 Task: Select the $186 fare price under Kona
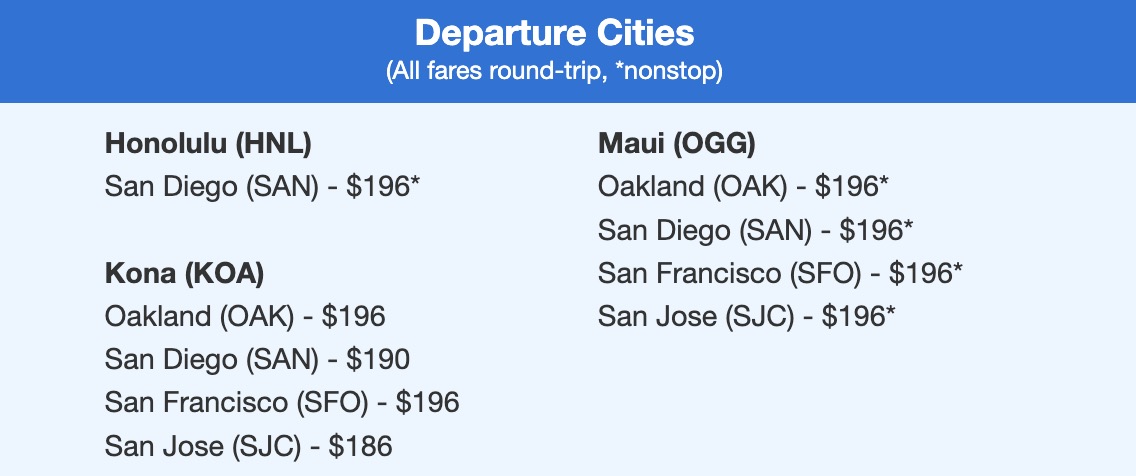pos(360,446)
